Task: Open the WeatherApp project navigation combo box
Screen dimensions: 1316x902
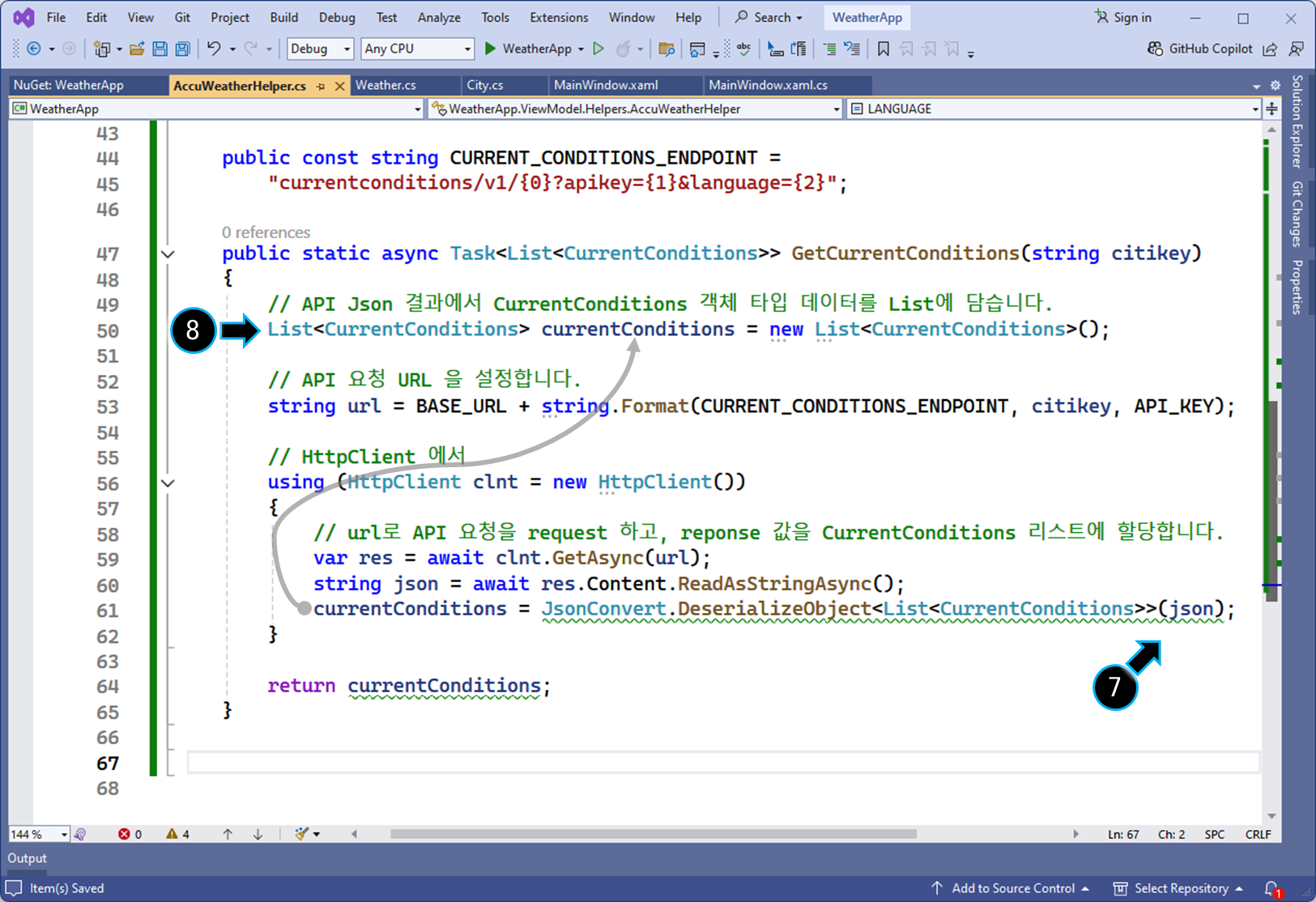Action: coord(216,108)
